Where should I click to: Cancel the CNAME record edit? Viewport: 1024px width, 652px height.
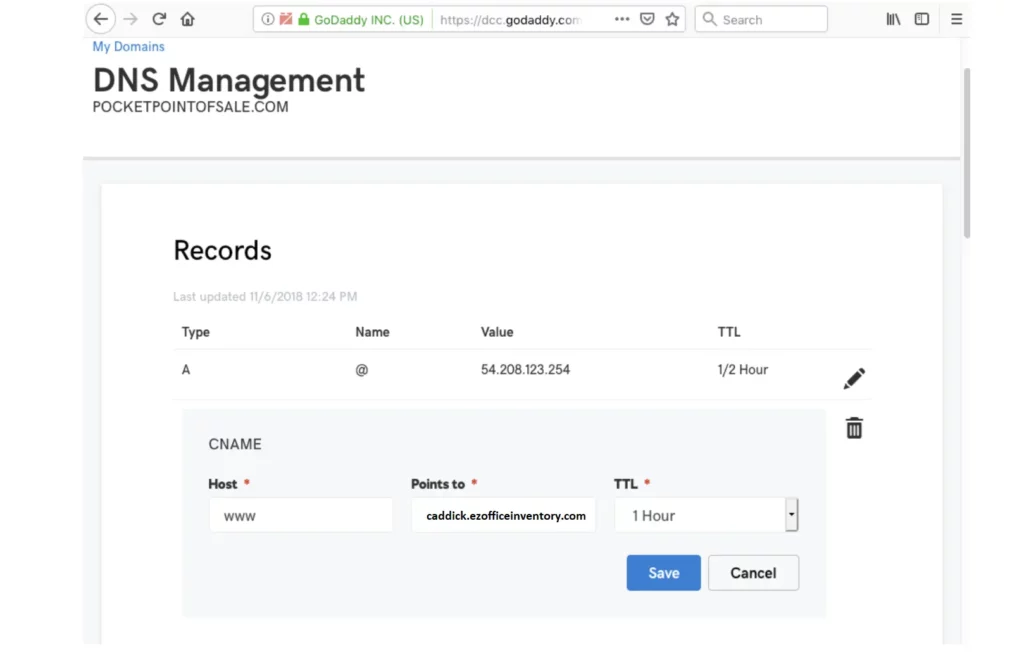tap(753, 572)
